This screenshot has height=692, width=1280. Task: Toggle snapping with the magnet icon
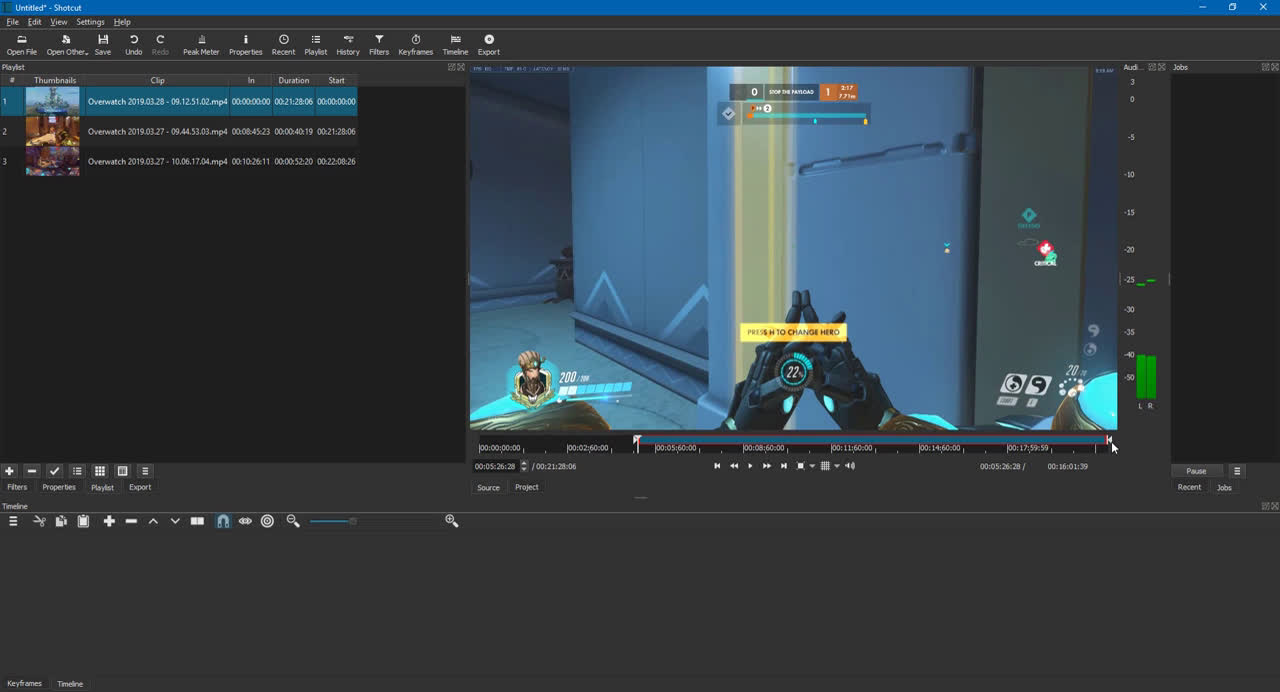223,520
